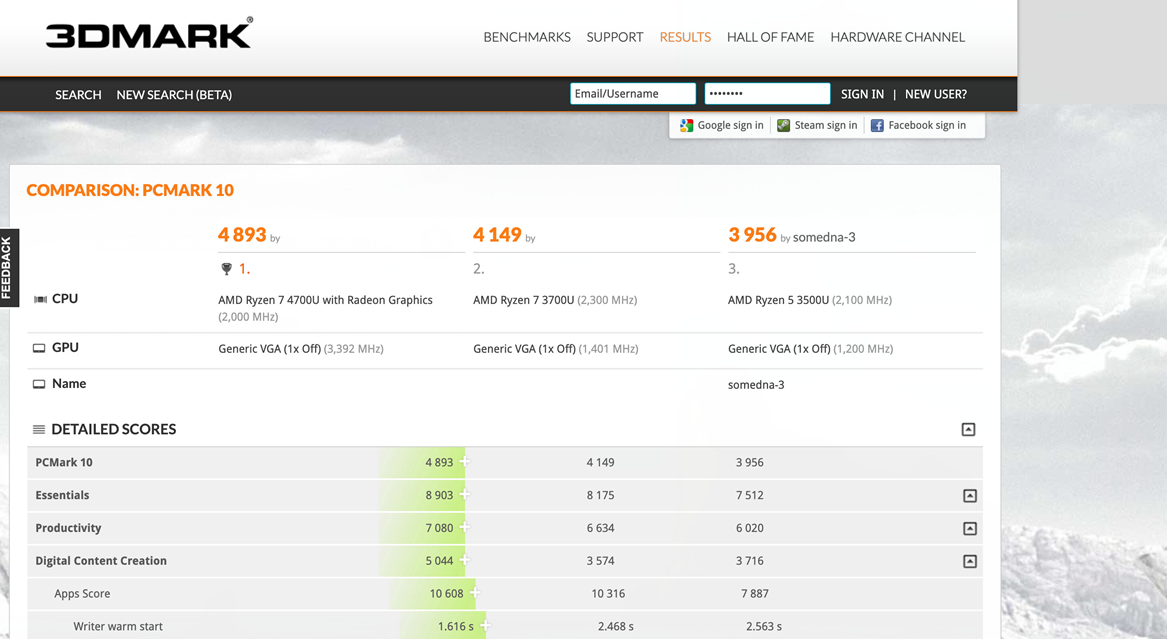This screenshot has height=639, width=1167.
Task: Click the Productivity score 7 080
Action: 439,528
